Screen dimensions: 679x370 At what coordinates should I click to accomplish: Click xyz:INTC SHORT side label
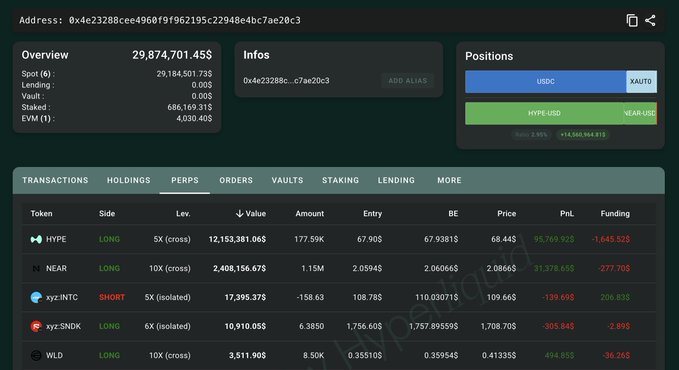coord(112,297)
